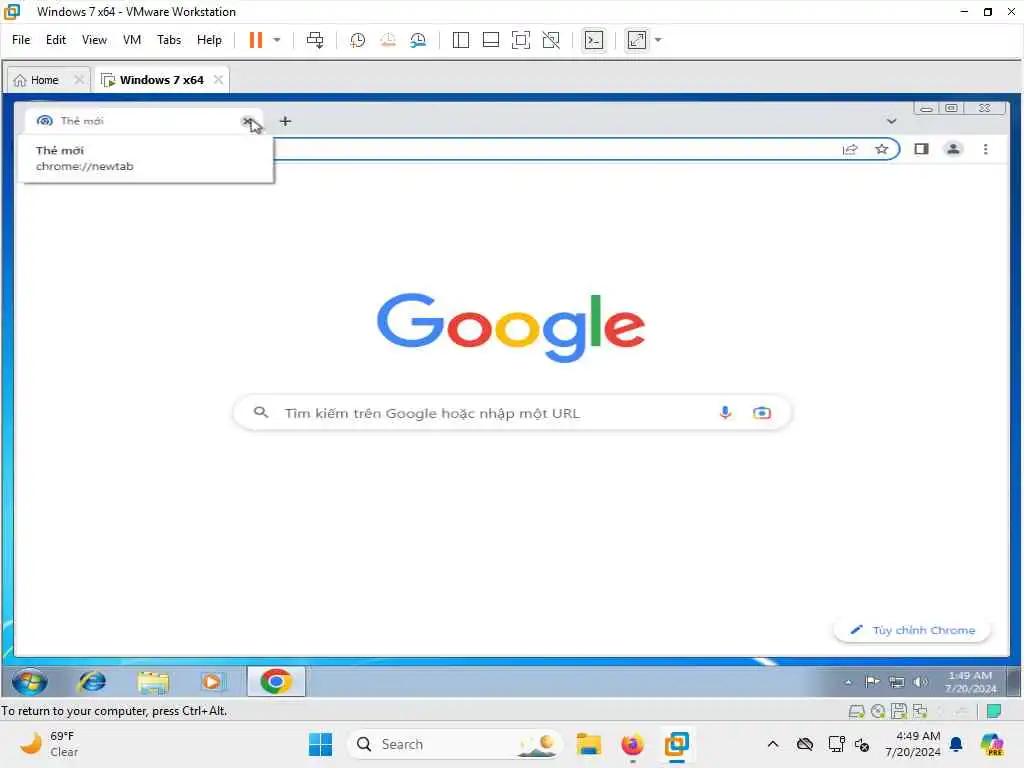This screenshot has width=1024, height=768.
Task: Open Action Center flag in guest tray
Action: tap(872, 682)
